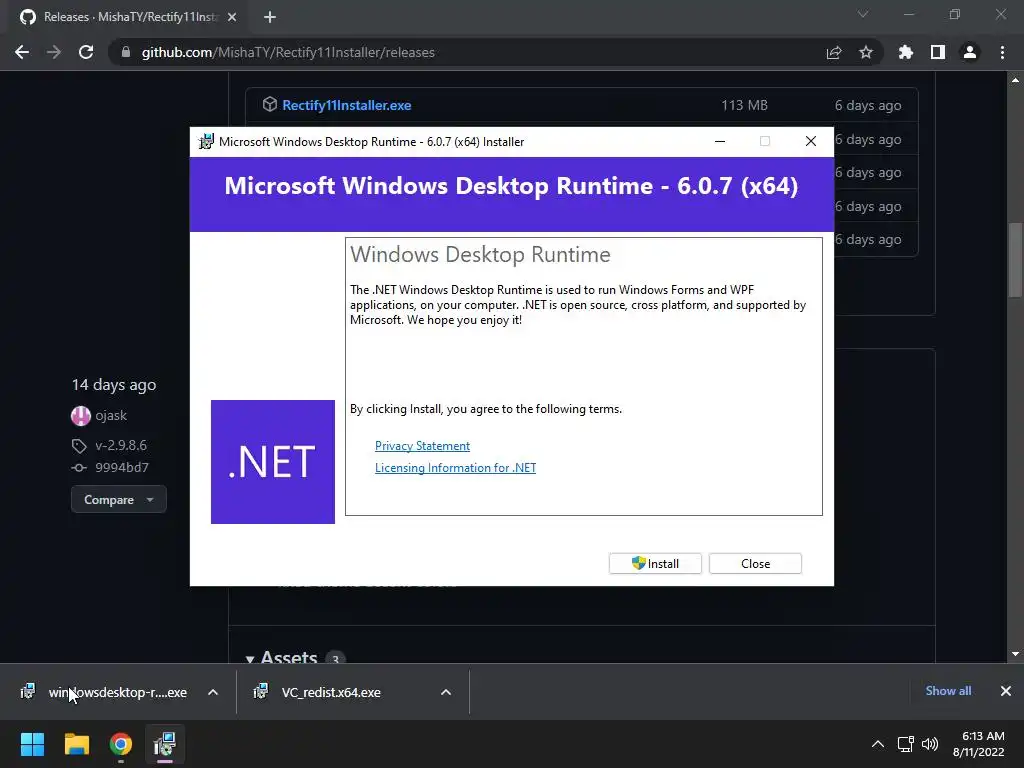Click the tag icon next to v-2.9.8.6

79,446
